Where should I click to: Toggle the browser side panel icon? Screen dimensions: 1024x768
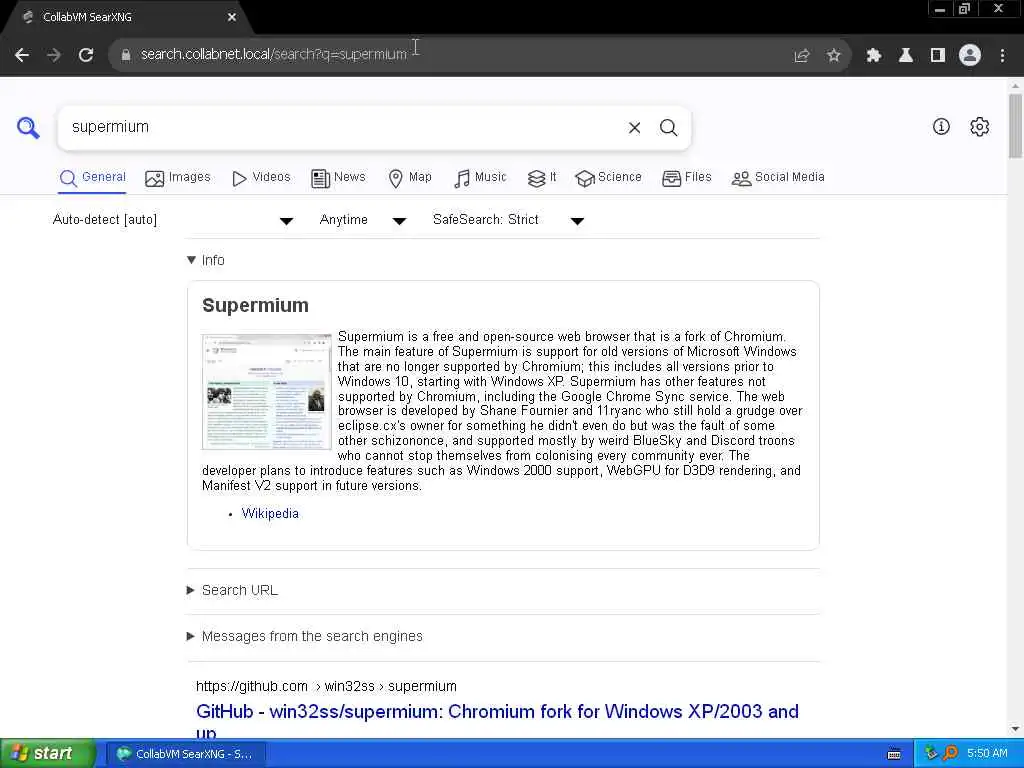(x=938, y=56)
